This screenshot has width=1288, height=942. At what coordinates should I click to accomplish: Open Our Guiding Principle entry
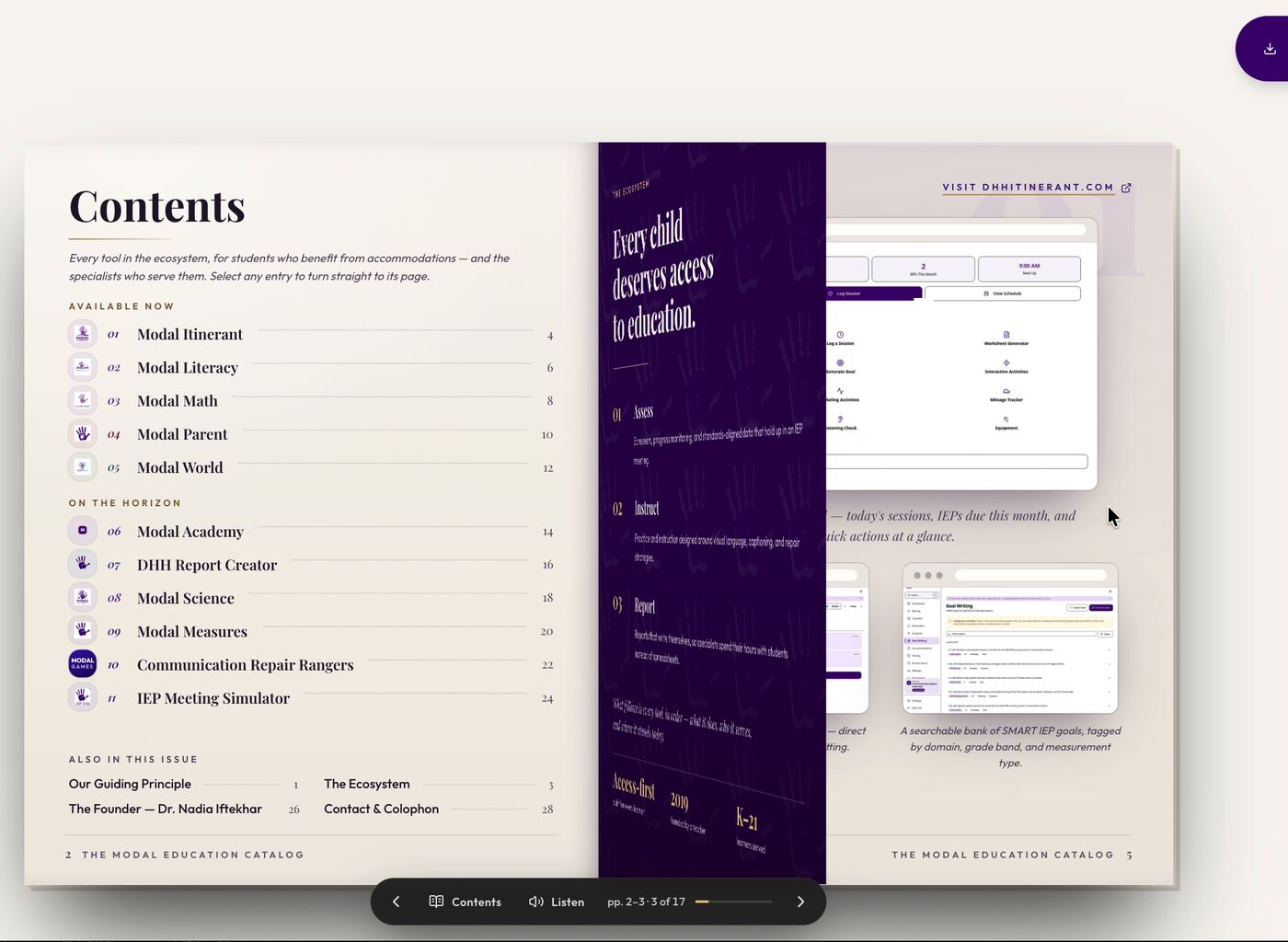tap(184, 784)
